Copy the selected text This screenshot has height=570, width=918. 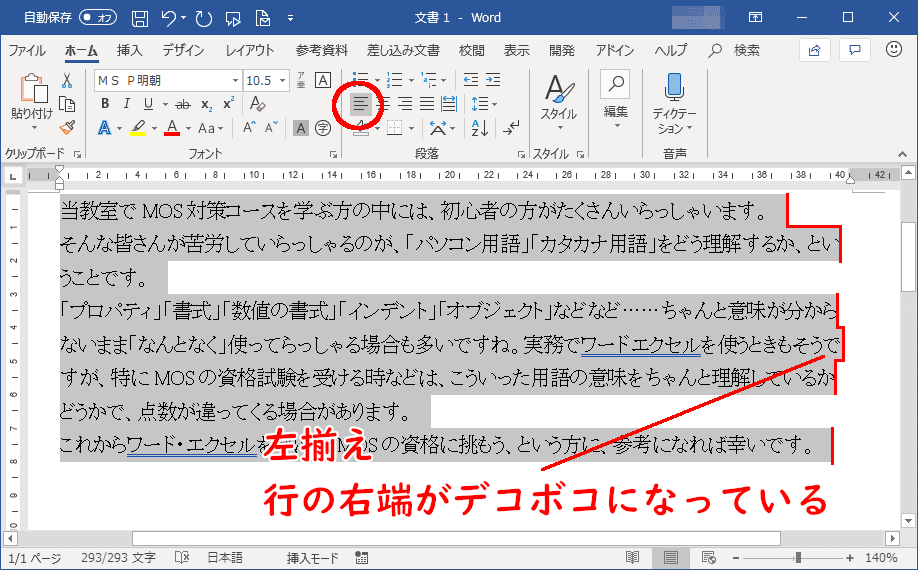[x=67, y=104]
